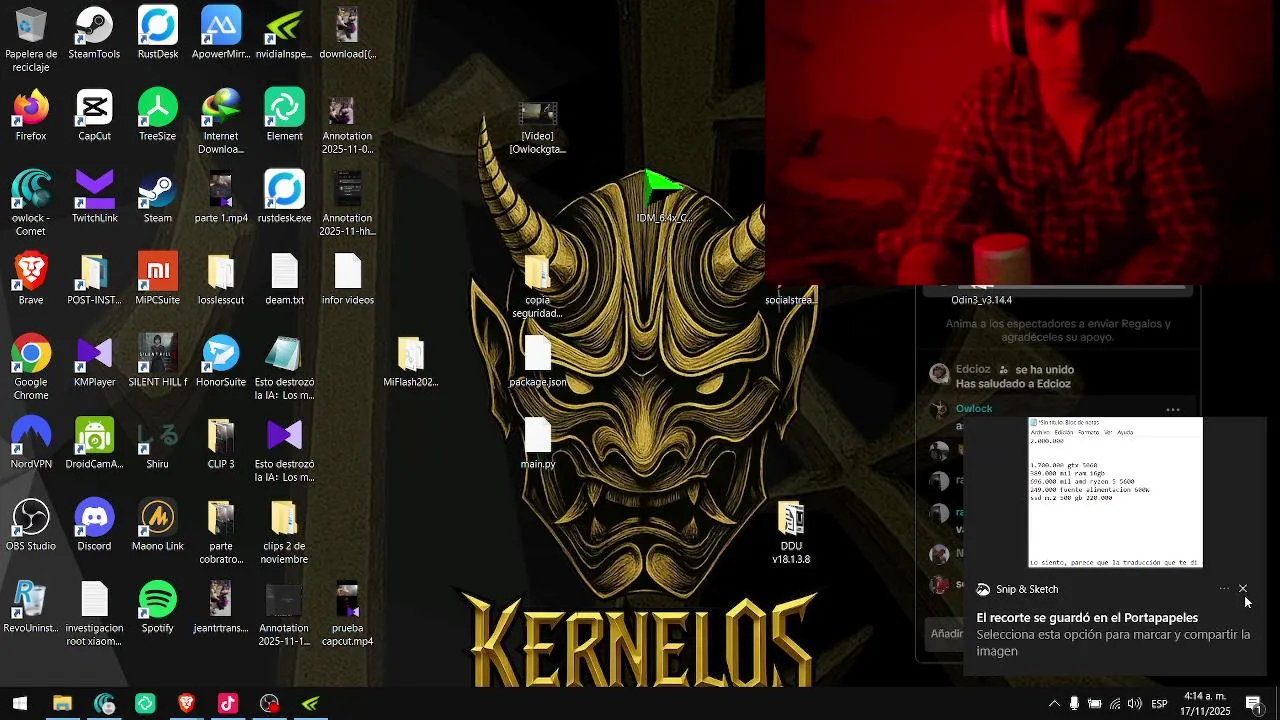
Task: Switch to TikTok app in taskbar
Action: click(x=228, y=704)
